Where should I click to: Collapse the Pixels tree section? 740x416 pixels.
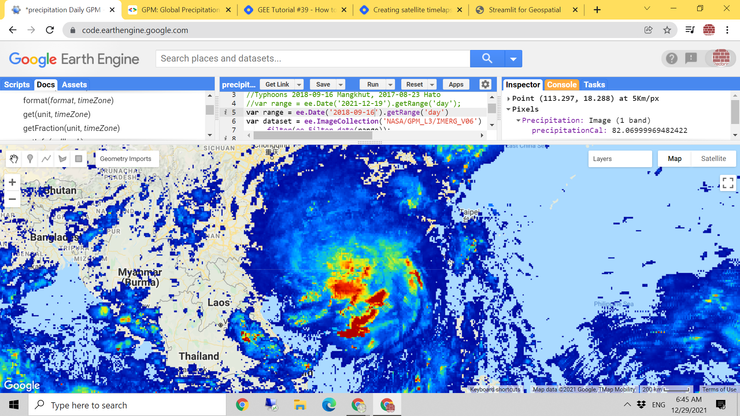tap(508, 109)
